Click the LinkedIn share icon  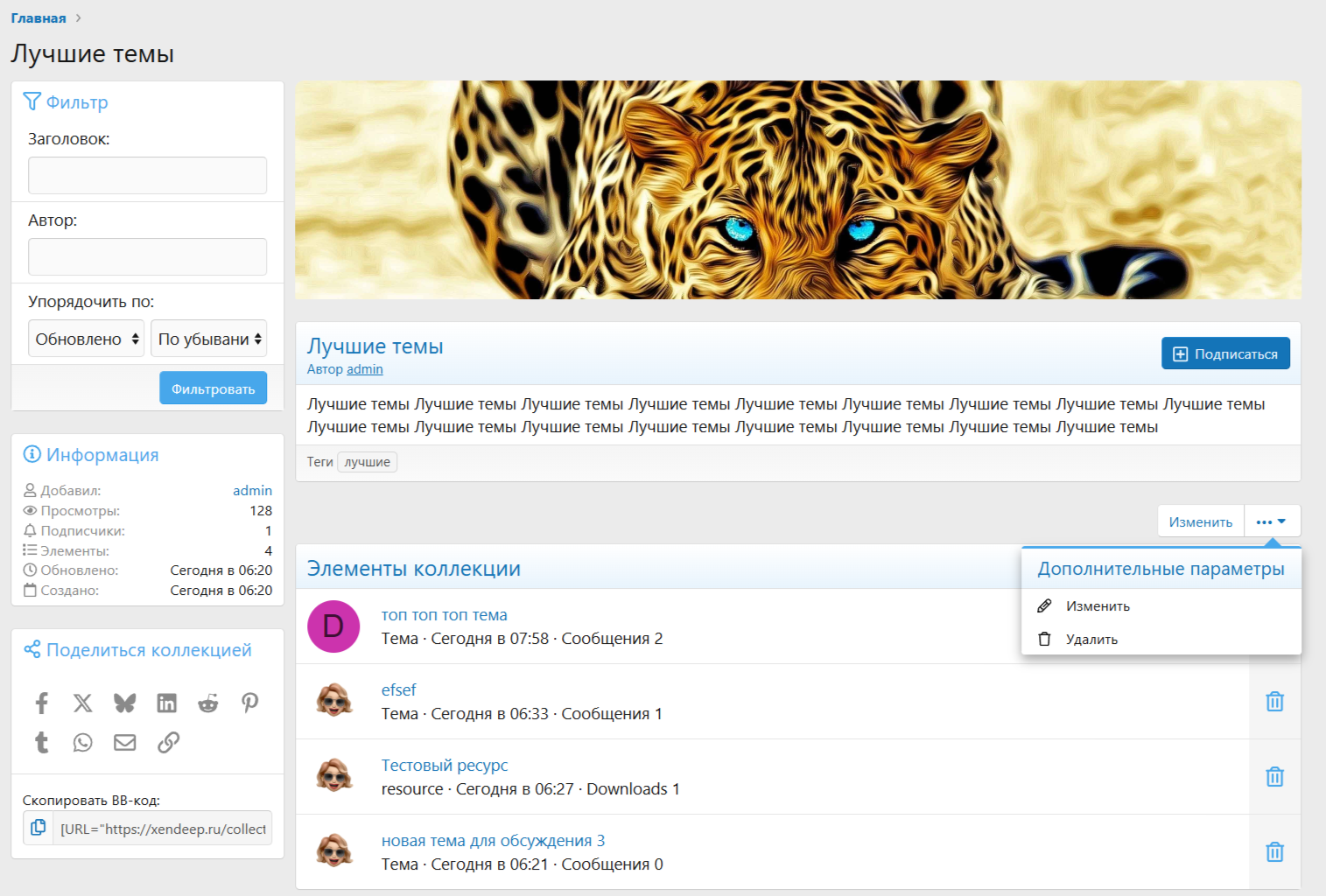coord(166,703)
